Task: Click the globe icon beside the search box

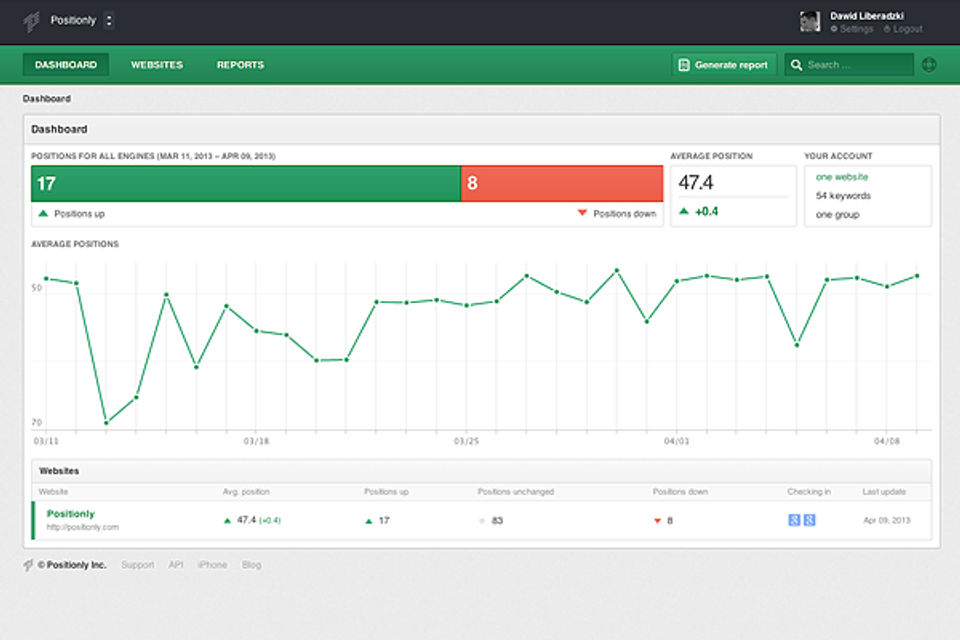Action: 929,65
